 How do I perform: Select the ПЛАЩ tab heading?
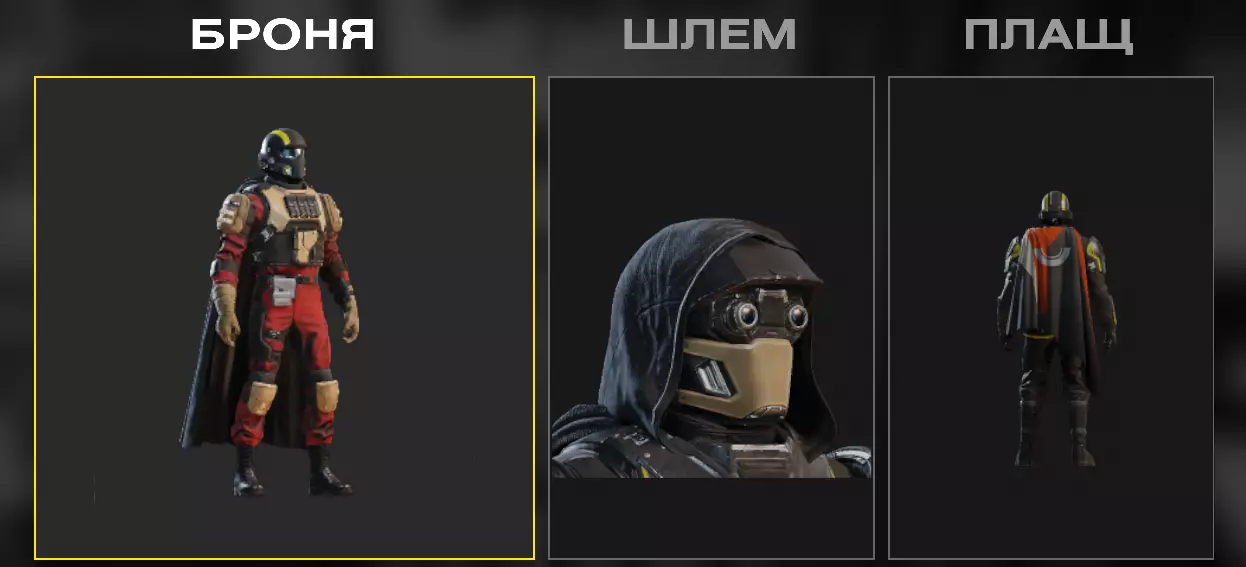pyautogui.click(x=1049, y=35)
